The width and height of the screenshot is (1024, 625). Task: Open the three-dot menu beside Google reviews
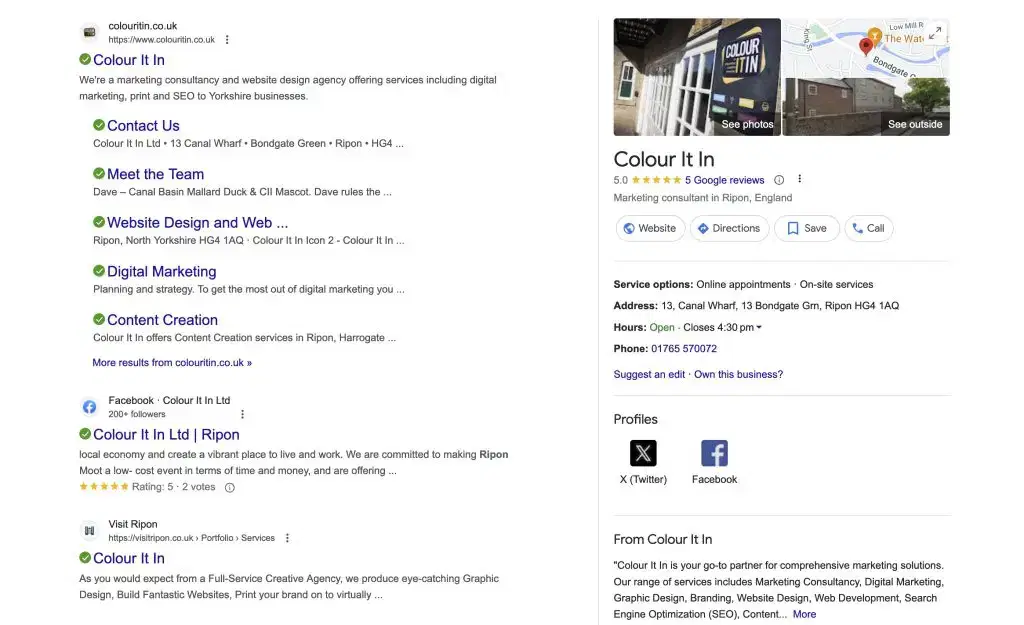(799, 180)
